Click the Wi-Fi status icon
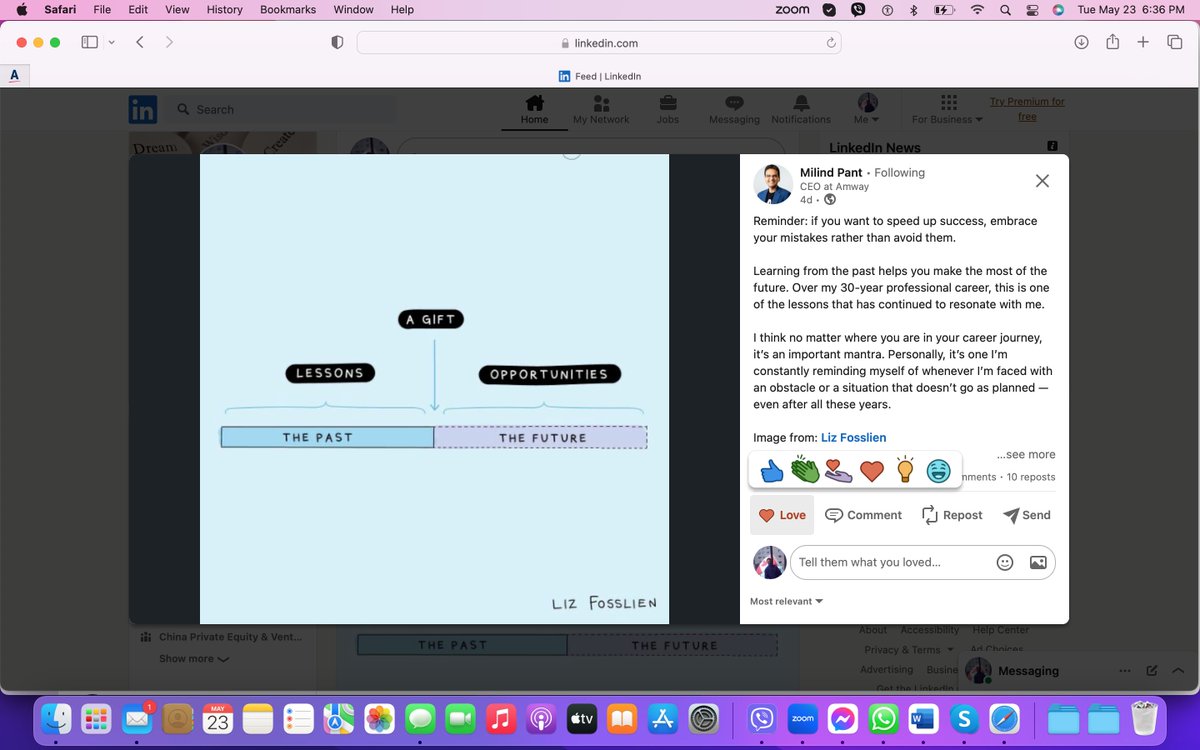 click(x=977, y=9)
